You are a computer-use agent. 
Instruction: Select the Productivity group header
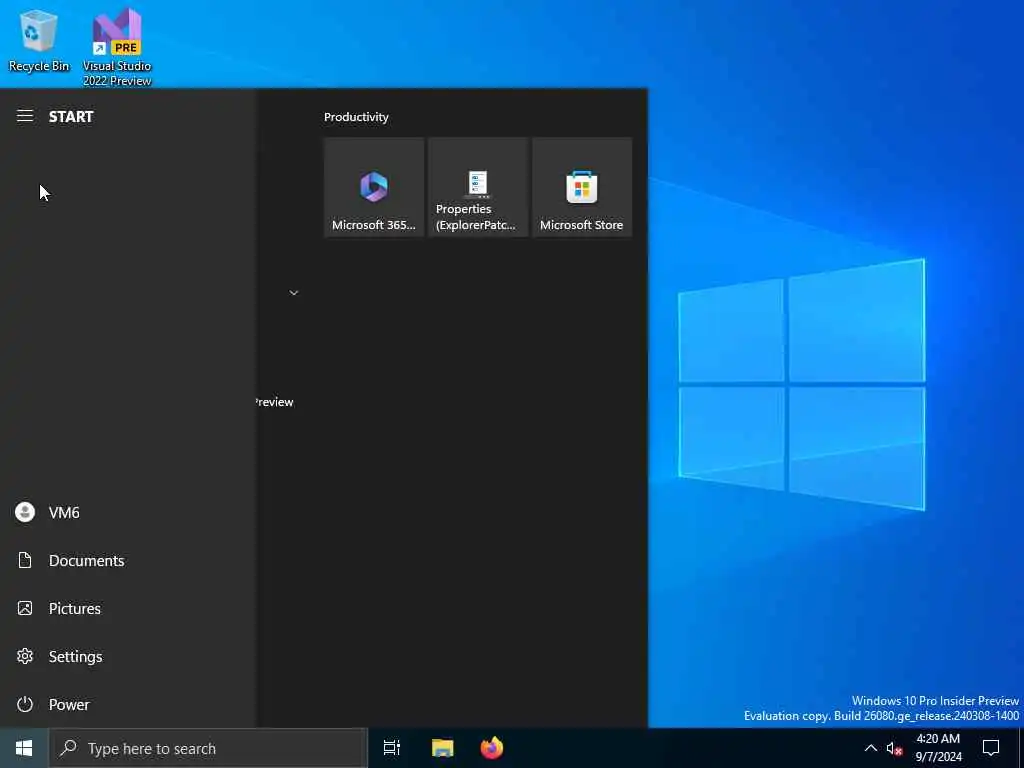coord(356,117)
